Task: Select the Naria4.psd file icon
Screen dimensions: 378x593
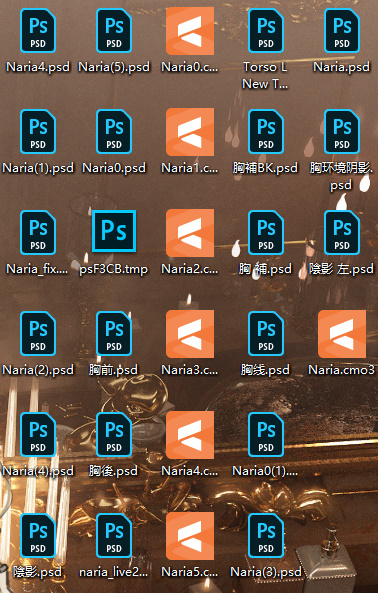Action: [x=38, y=31]
